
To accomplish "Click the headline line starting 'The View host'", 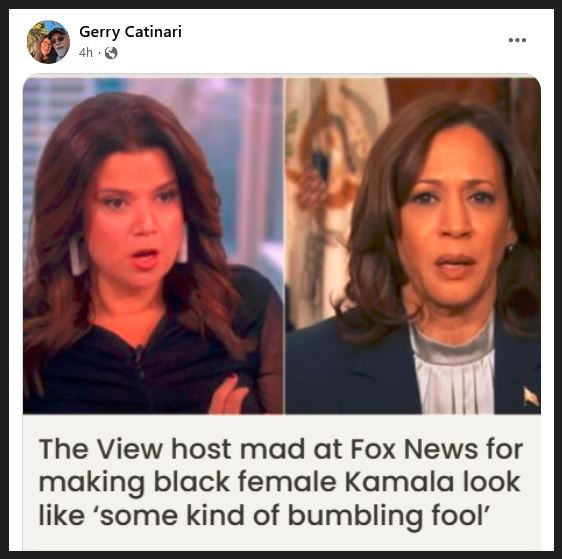I will pos(281,449).
